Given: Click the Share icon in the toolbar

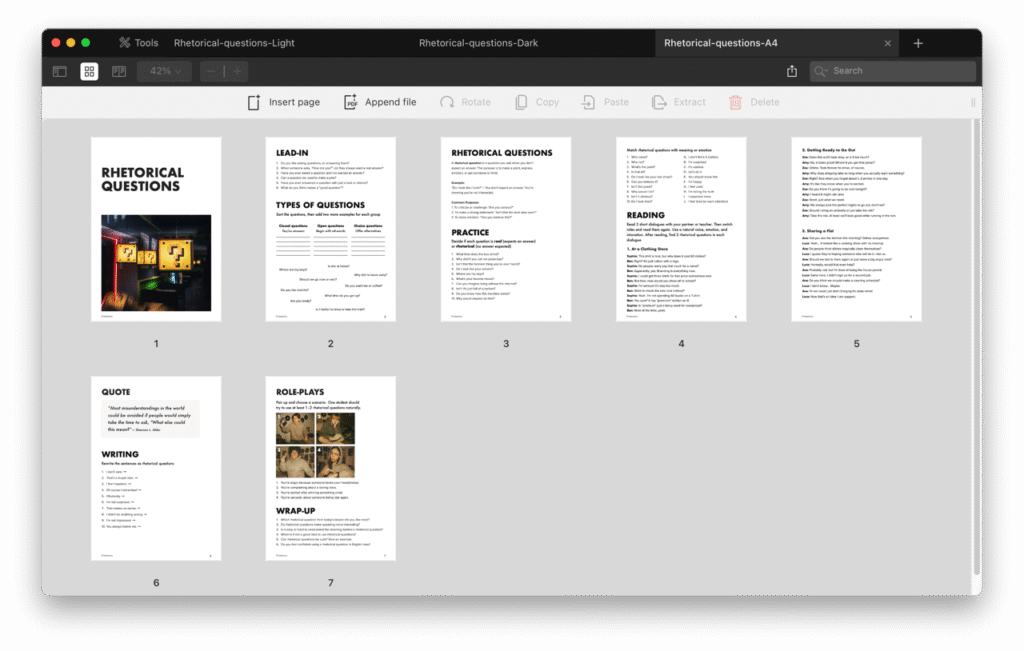Looking at the screenshot, I should coord(791,71).
